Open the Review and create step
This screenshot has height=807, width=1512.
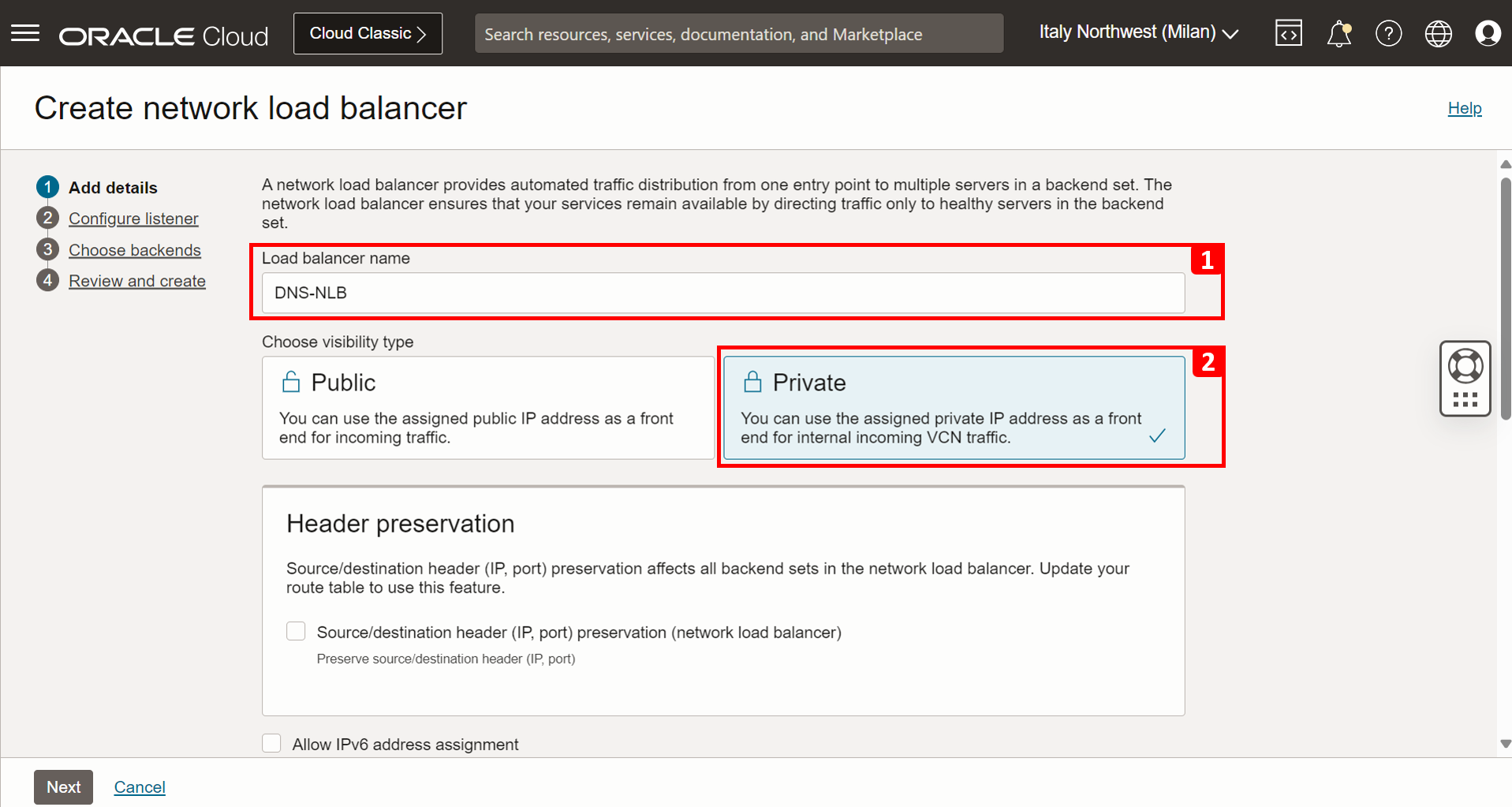[136, 281]
